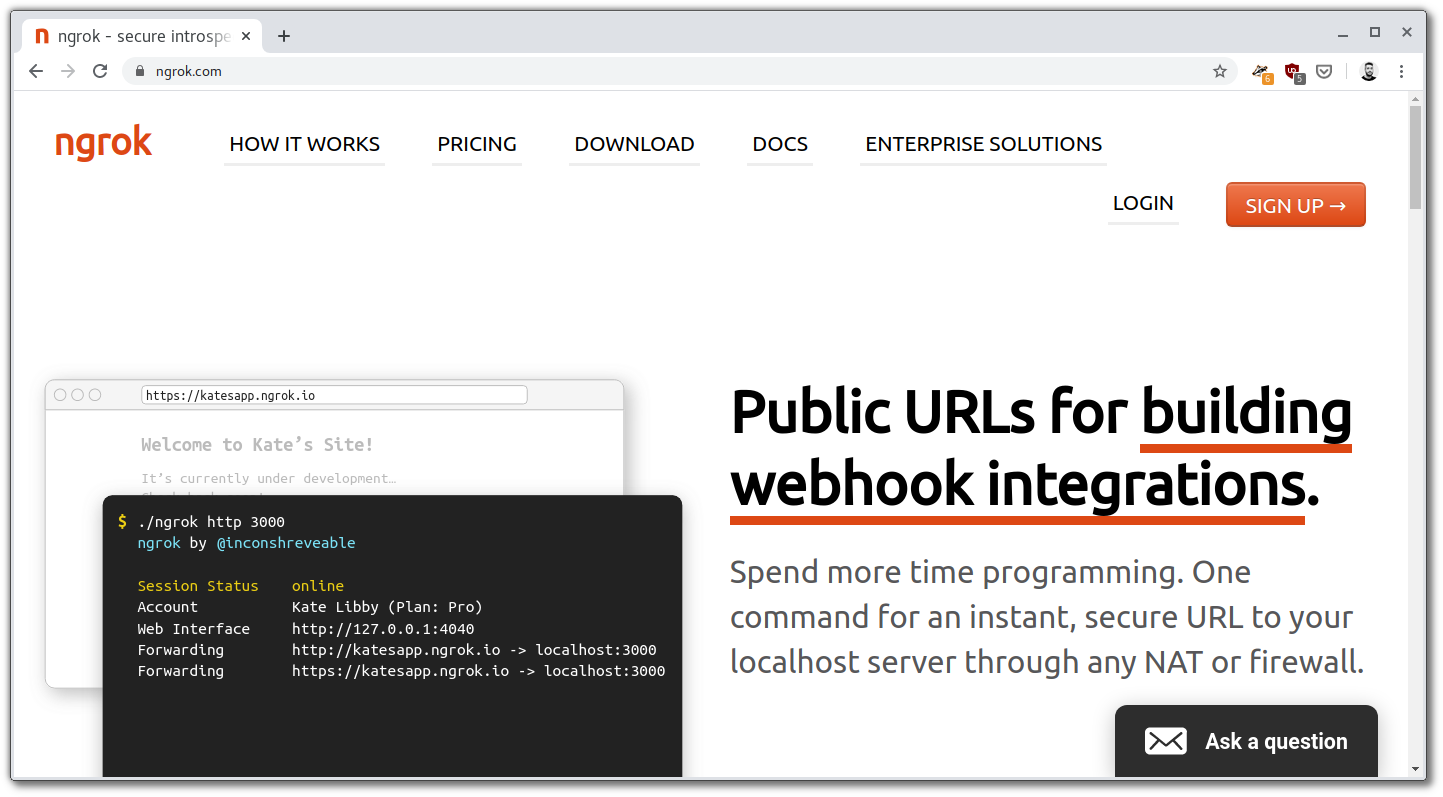This screenshot has width=1443, height=797.
Task: Focus the address bar showing ngrok.com
Action: (x=680, y=71)
